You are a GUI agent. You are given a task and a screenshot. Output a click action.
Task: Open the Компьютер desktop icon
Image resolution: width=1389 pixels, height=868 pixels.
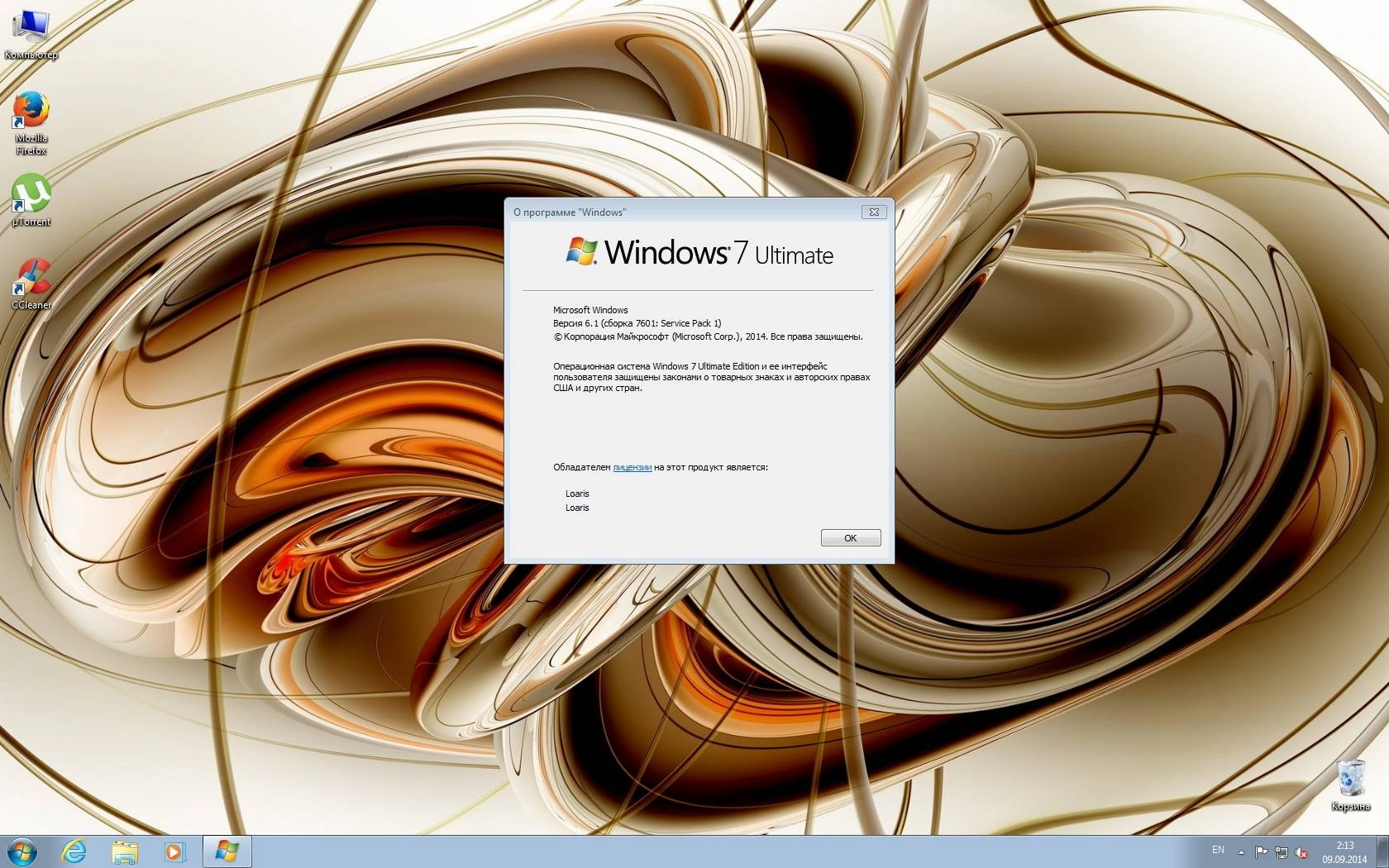[31, 33]
